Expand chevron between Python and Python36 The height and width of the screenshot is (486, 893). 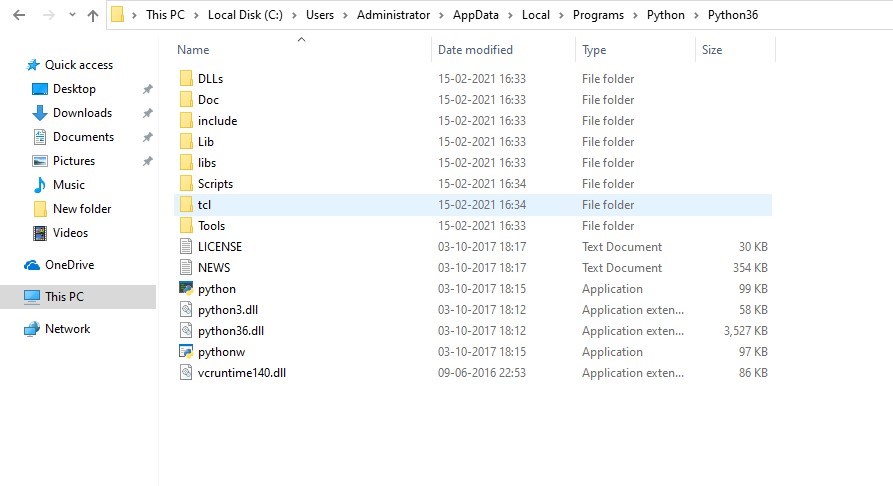click(x=696, y=15)
